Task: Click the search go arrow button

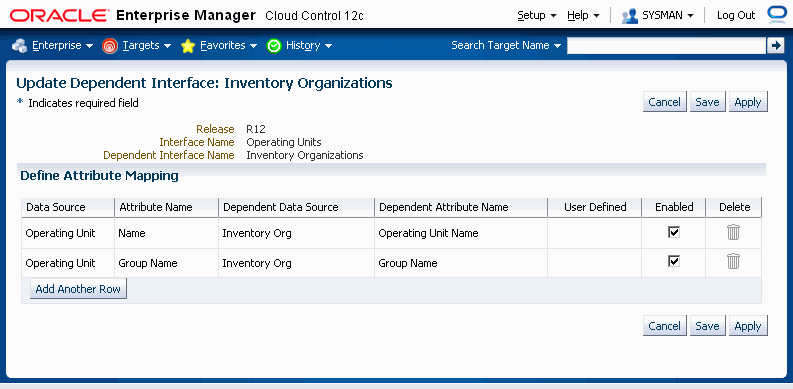Action: click(x=775, y=46)
